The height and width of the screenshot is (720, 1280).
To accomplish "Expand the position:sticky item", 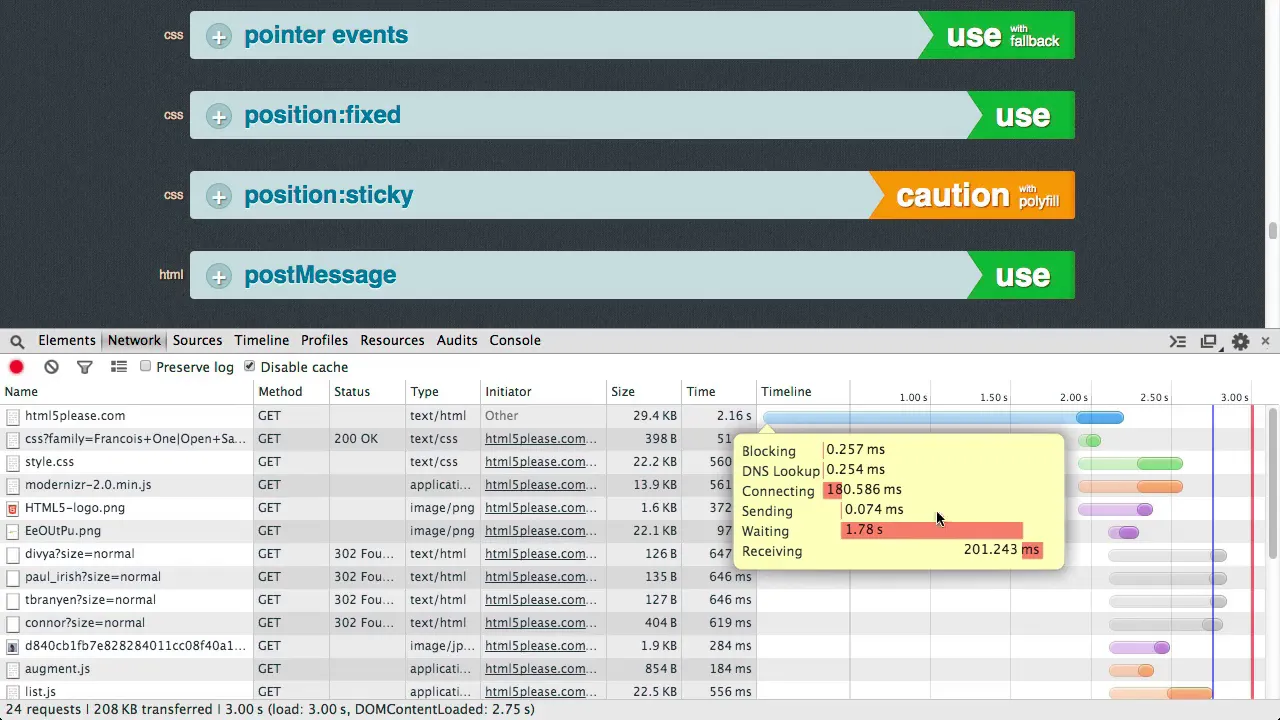I will pos(218,196).
